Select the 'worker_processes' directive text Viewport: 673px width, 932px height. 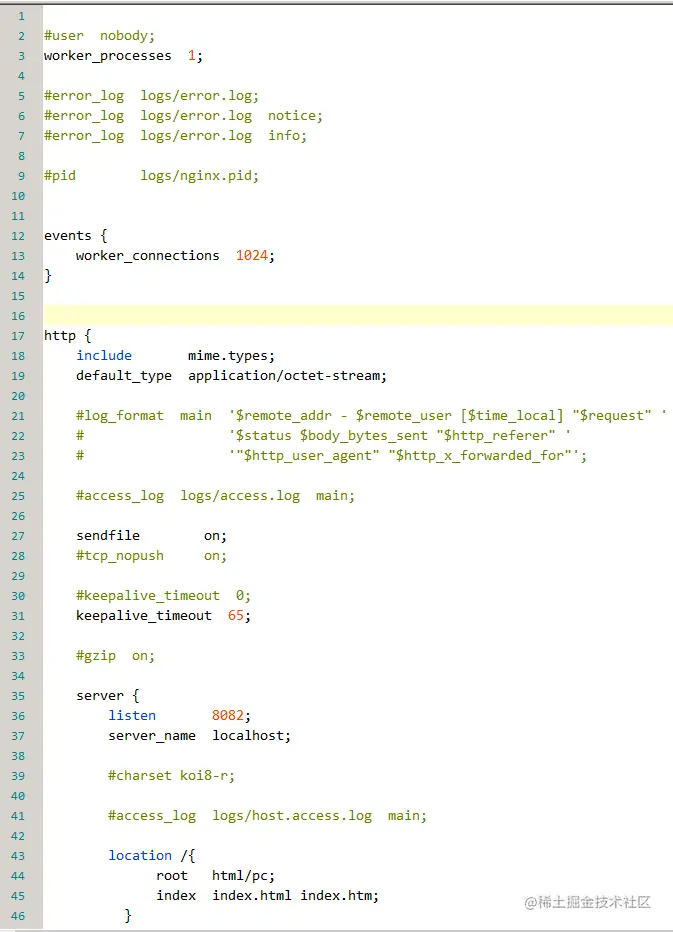[x=108, y=56]
